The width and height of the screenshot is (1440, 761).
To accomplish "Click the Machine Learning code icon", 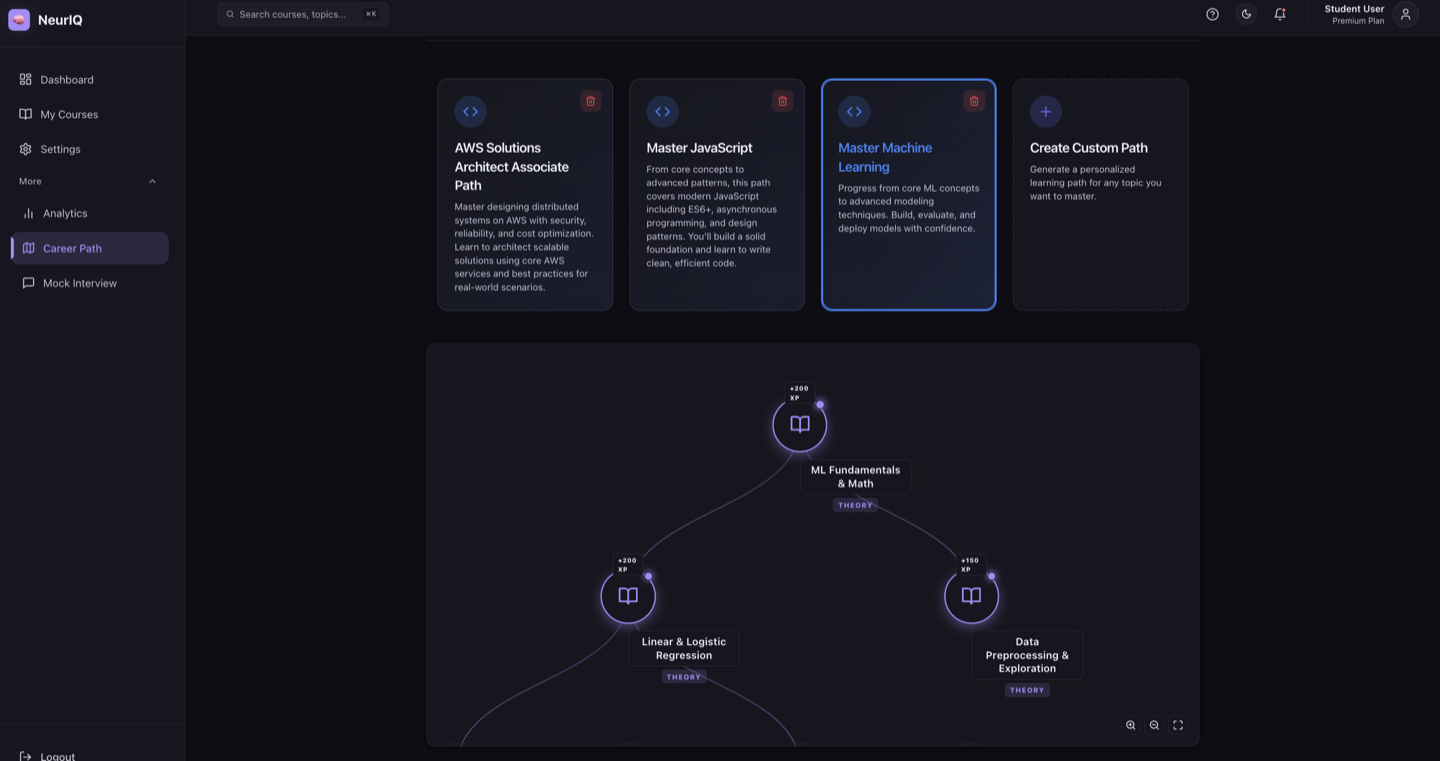I will click(x=854, y=112).
